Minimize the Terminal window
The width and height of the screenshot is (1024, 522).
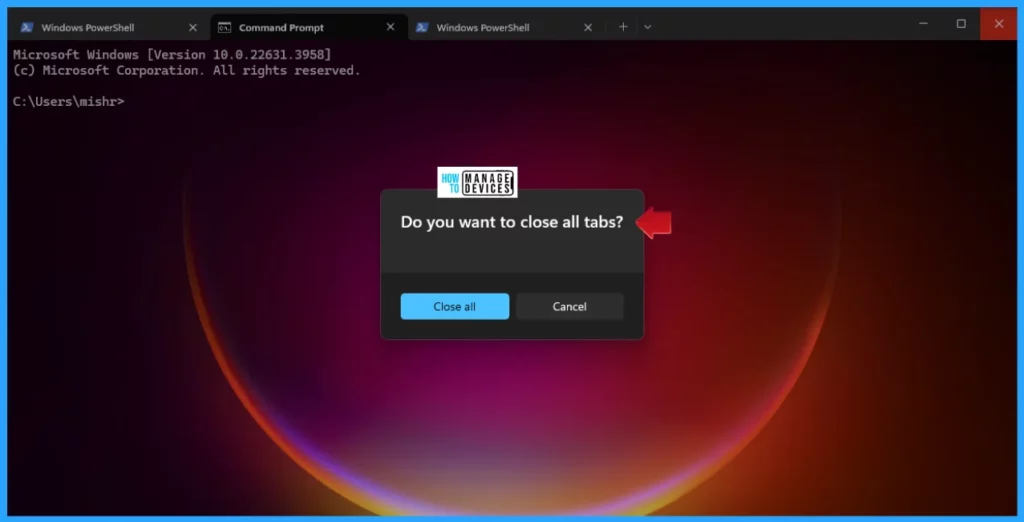coord(923,24)
